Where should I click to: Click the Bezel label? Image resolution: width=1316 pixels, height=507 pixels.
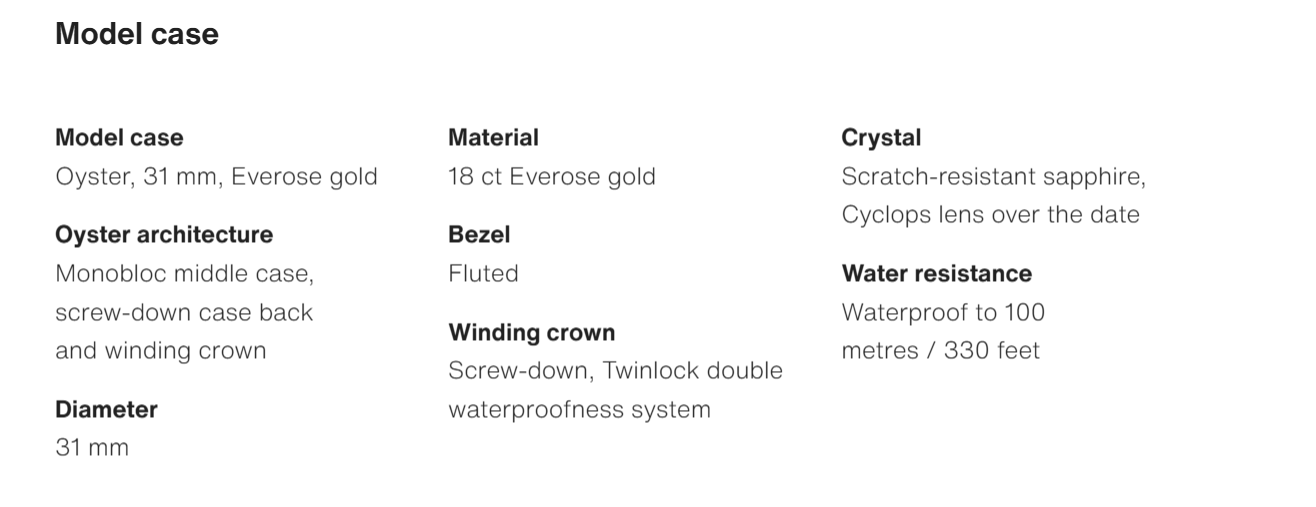coord(479,235)
